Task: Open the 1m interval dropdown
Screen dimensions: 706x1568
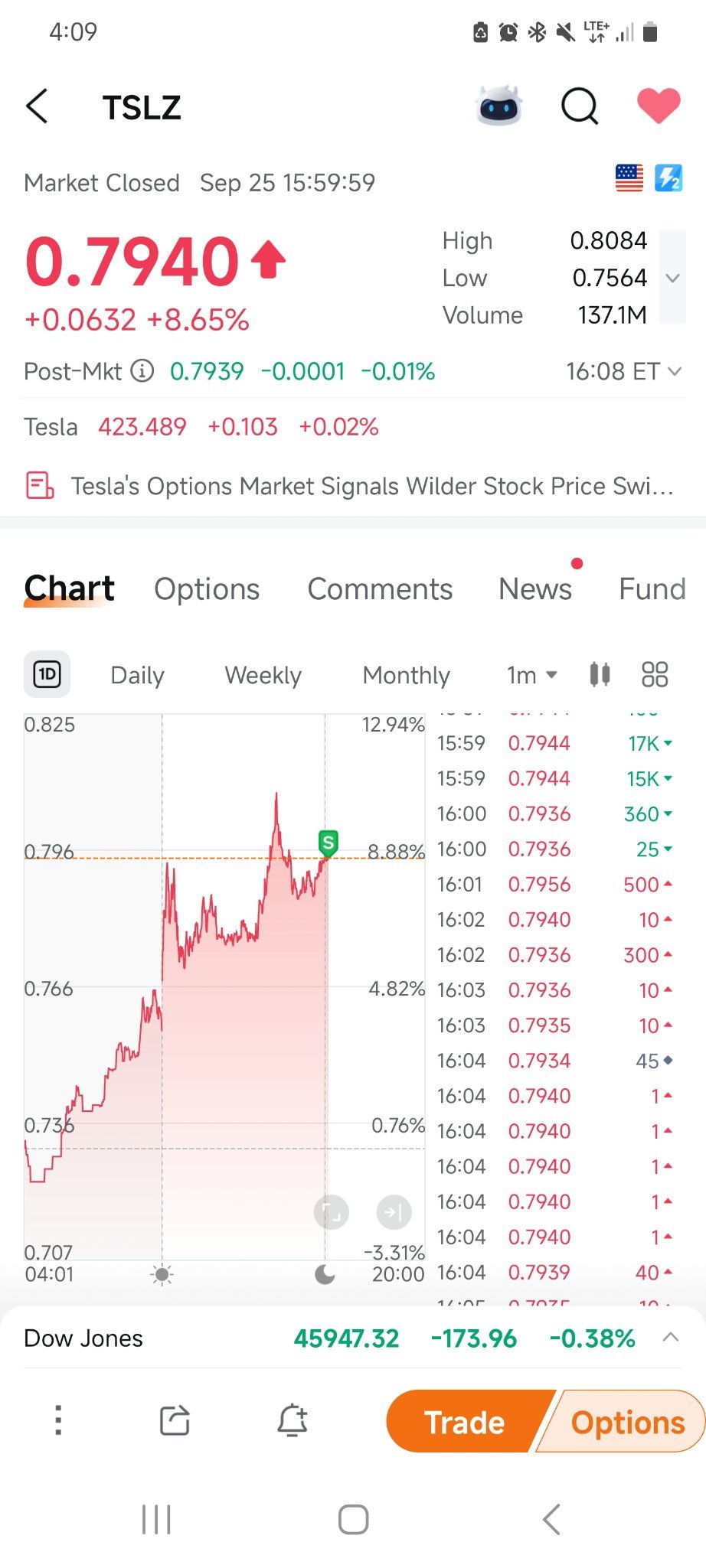Action: (x=531, y=675)
